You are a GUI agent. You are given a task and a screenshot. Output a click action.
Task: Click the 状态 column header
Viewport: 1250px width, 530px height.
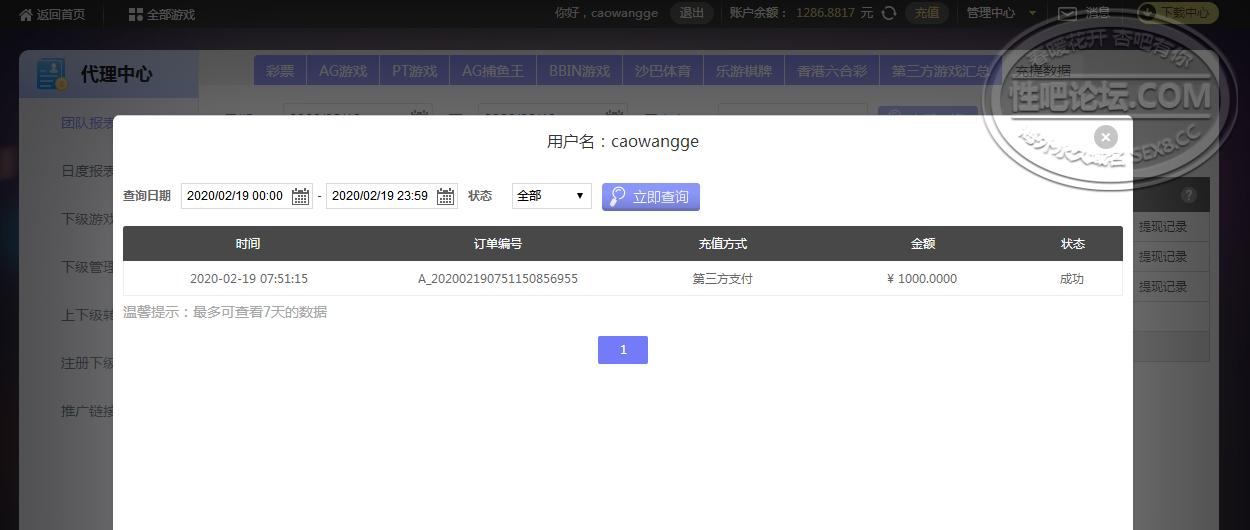coord(1073,244)
